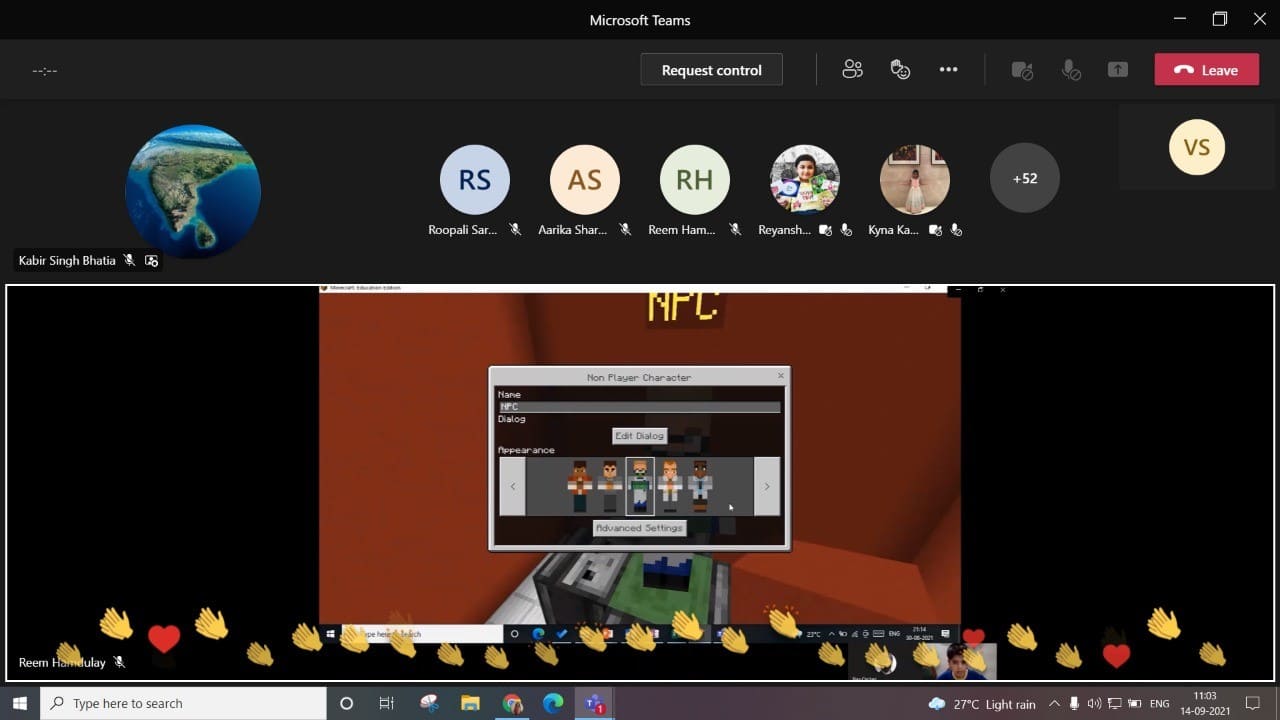1280x720 pixels.
Task: Open the Action Center notifications icon
Action: pos(1253,704)
